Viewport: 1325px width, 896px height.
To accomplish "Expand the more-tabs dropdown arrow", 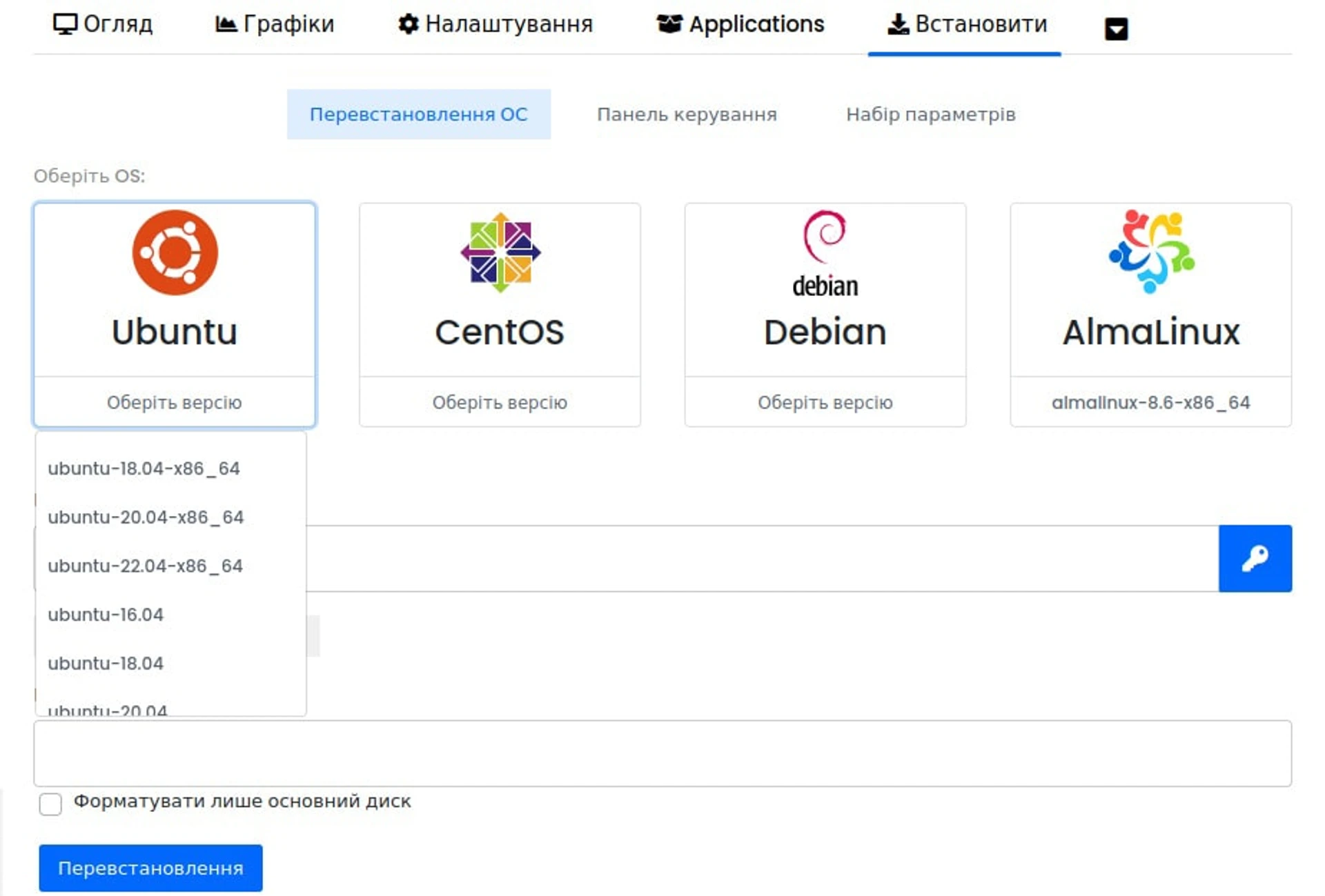I will click(x=1116, y=29).
